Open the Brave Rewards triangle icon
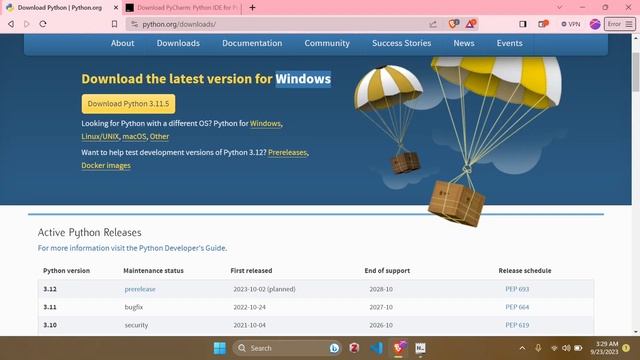The width and height of the screenshot is (640, 360). point(471,24)
